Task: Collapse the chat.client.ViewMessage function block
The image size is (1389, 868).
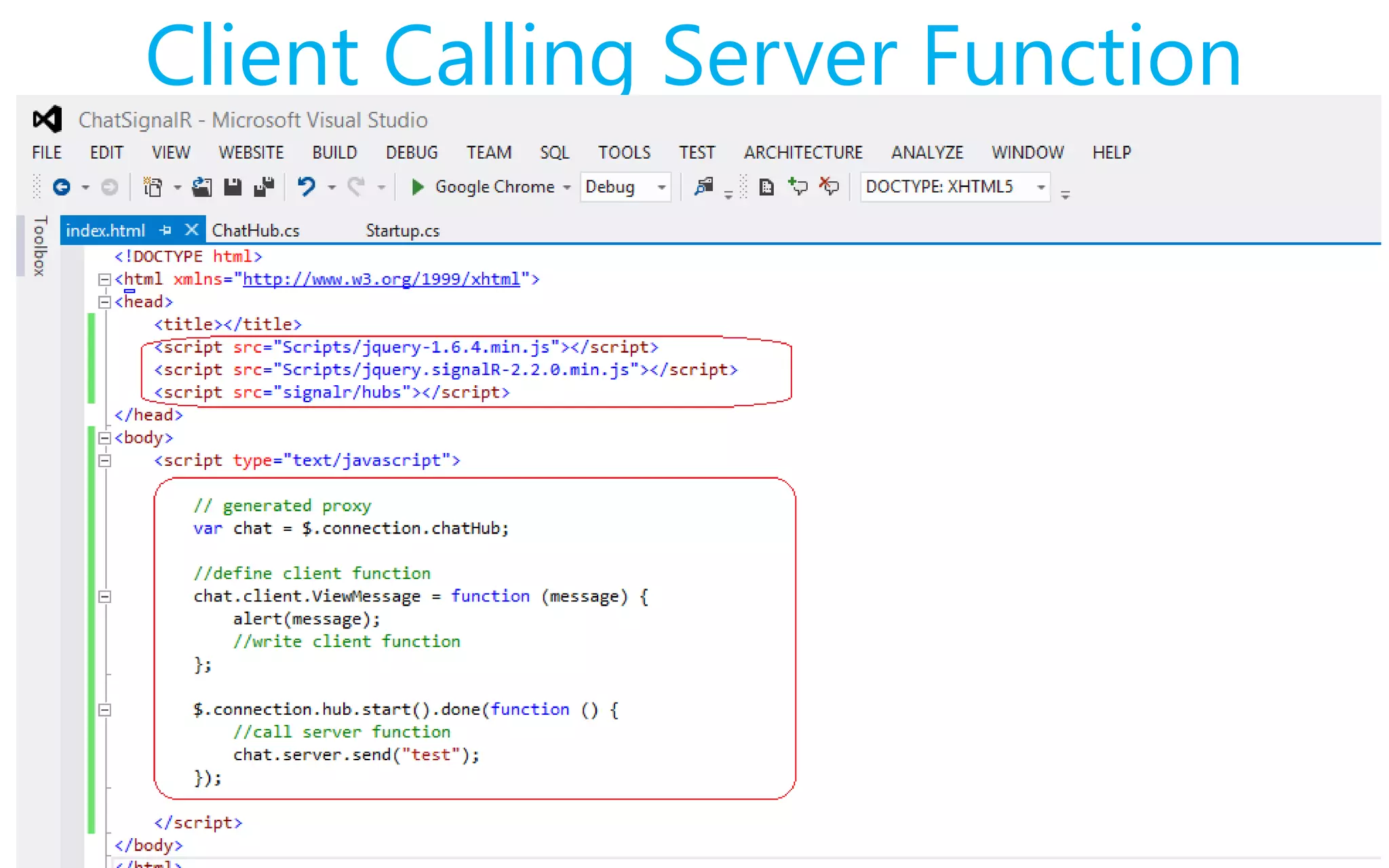Action: coord(104,597)
